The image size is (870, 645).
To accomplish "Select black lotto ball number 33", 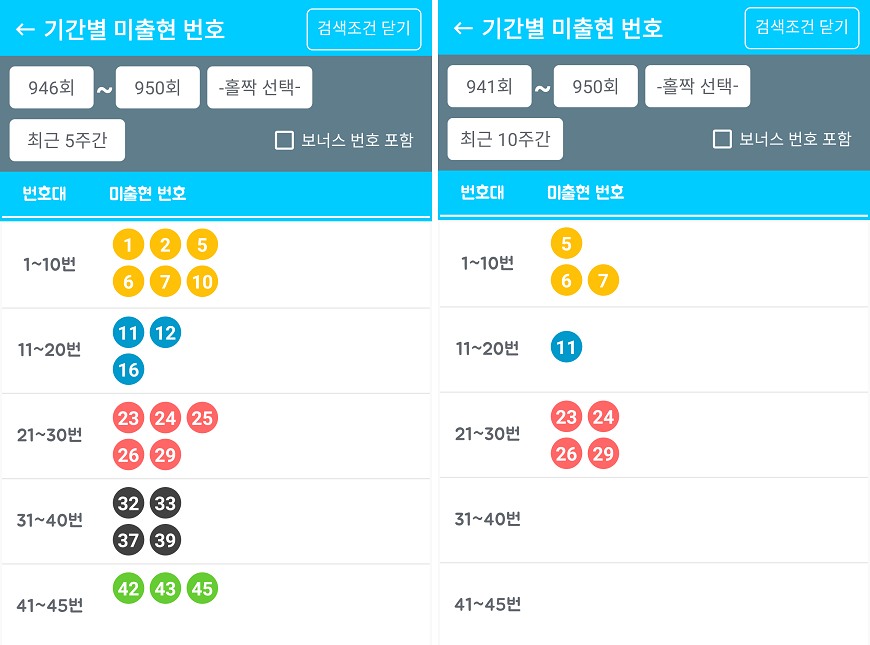I will tap(165, 503).
